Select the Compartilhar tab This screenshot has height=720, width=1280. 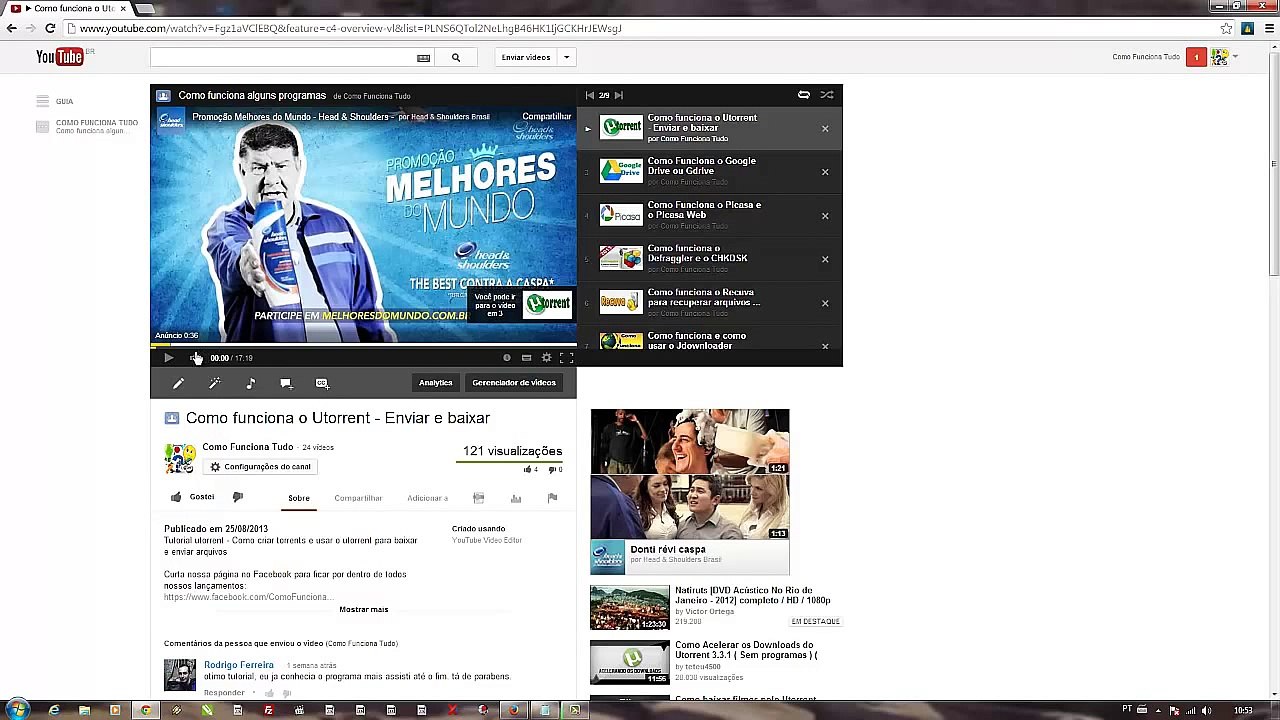[x=358, y=498]
